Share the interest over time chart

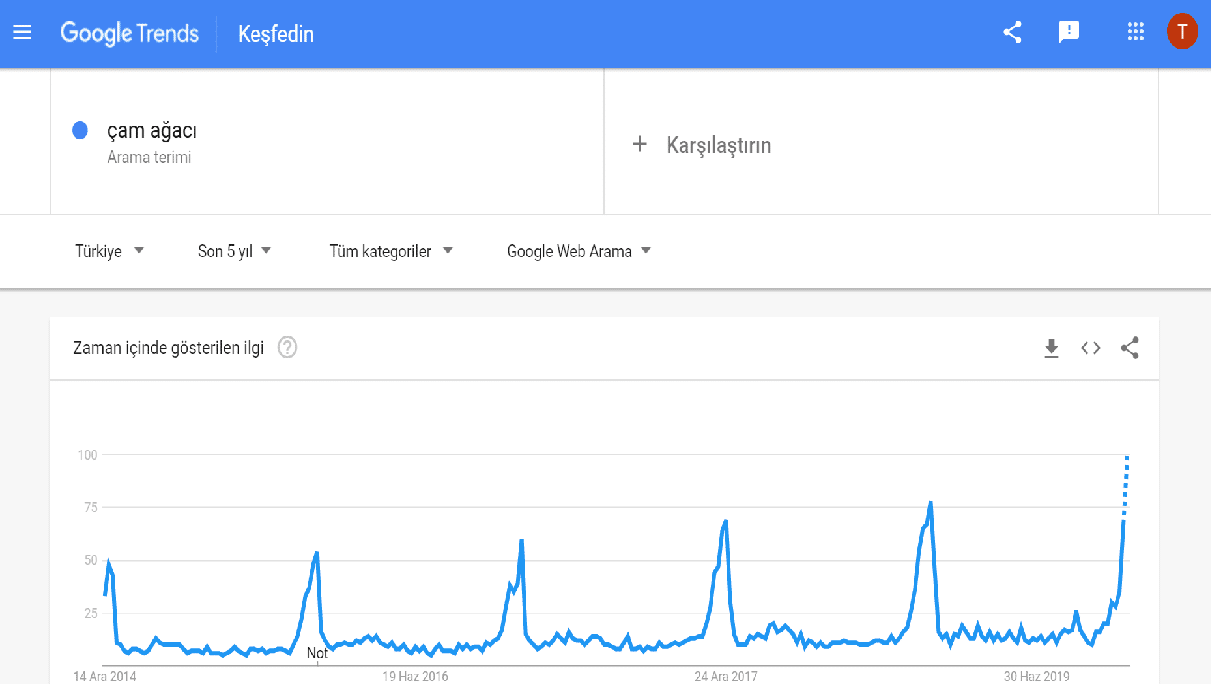click(x=1129, y=347)
